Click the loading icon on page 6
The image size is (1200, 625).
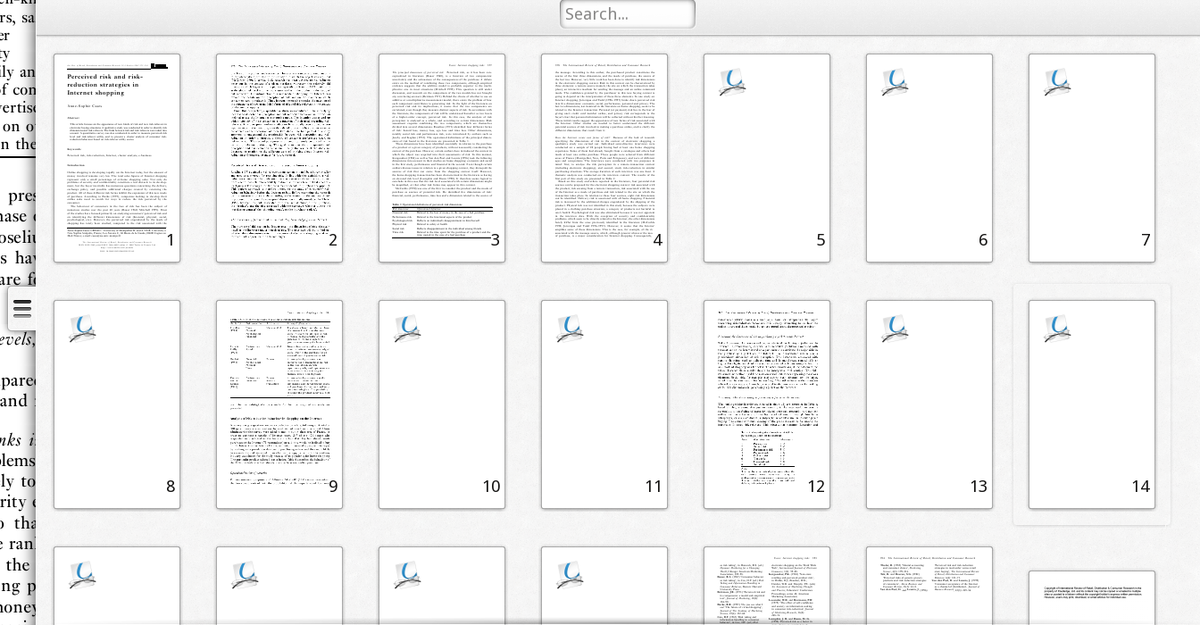pyautogui.click(x=894, y=82)
